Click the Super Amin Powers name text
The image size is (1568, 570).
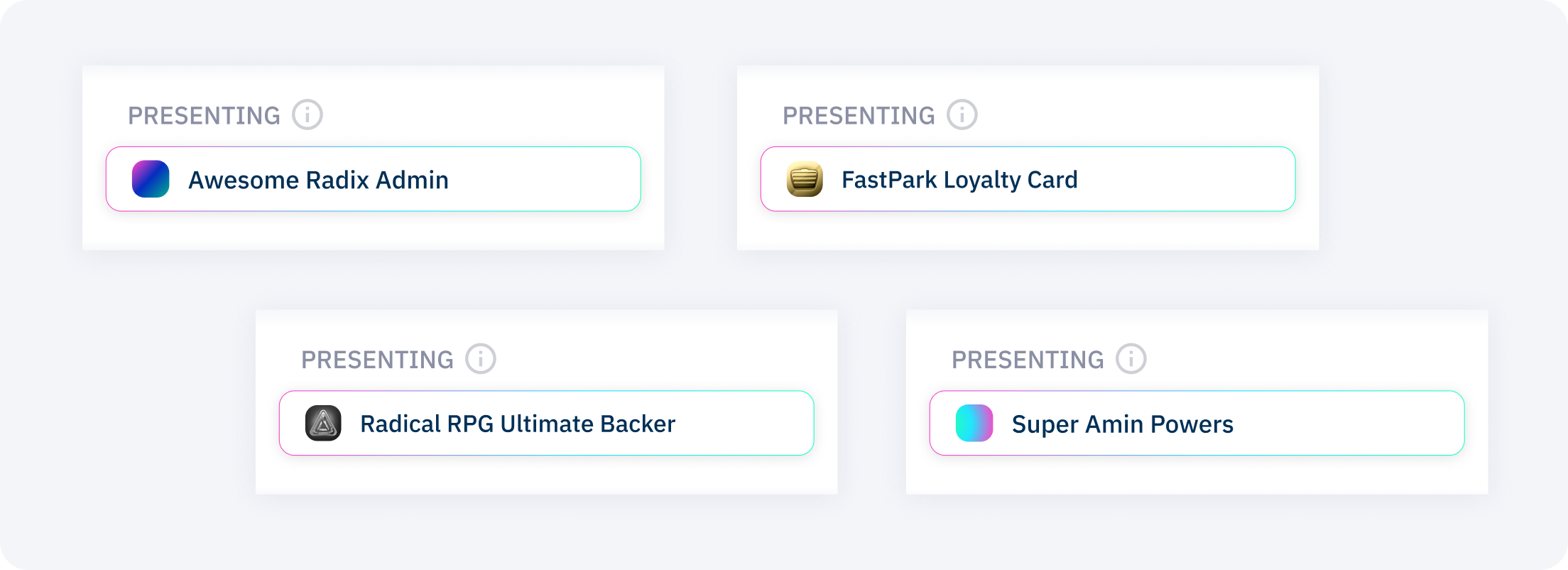(1122, 424)
